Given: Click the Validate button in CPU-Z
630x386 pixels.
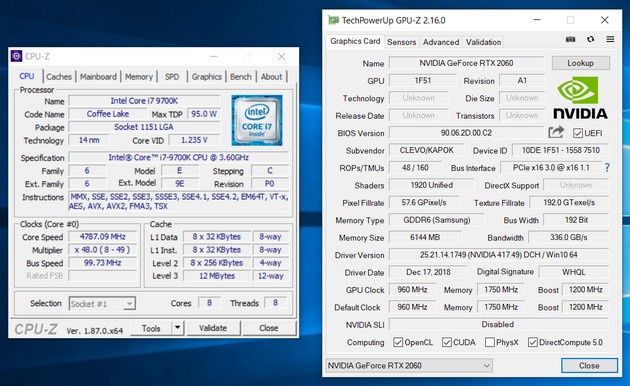Looking at the screenshot, I should (213, 328).
